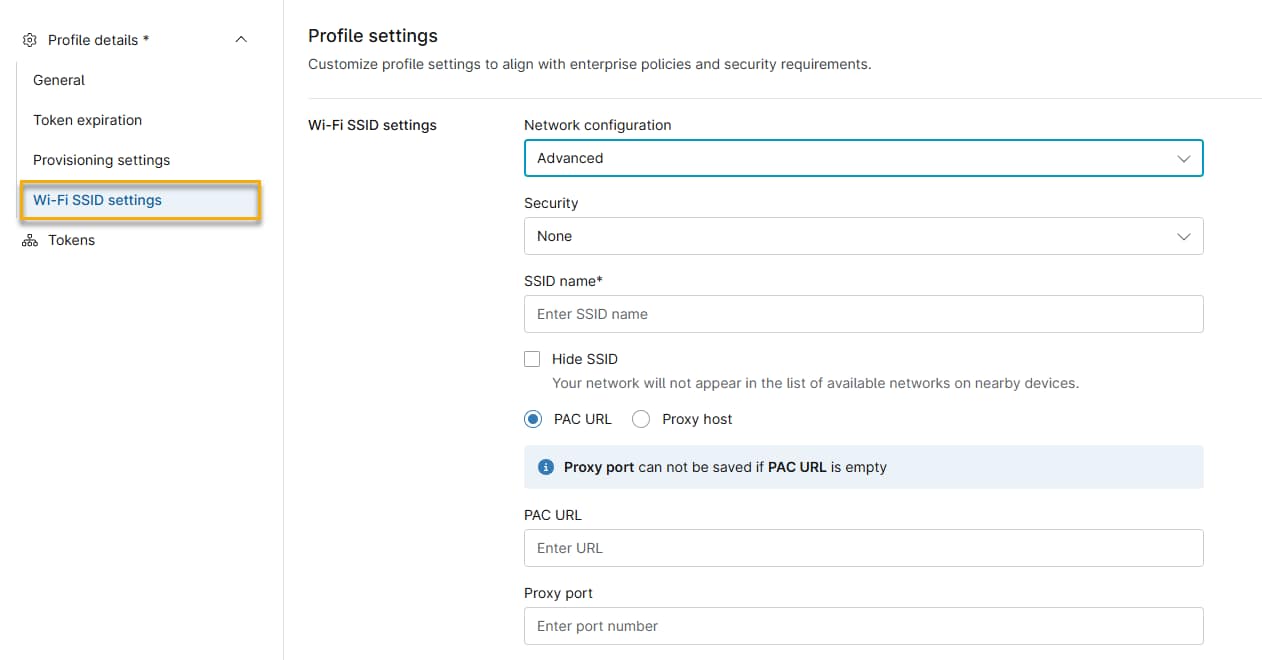1262x660 pixels.
Task: Select the Proxy host radio button
Action: pyautogui.click(x=641, y=419)
